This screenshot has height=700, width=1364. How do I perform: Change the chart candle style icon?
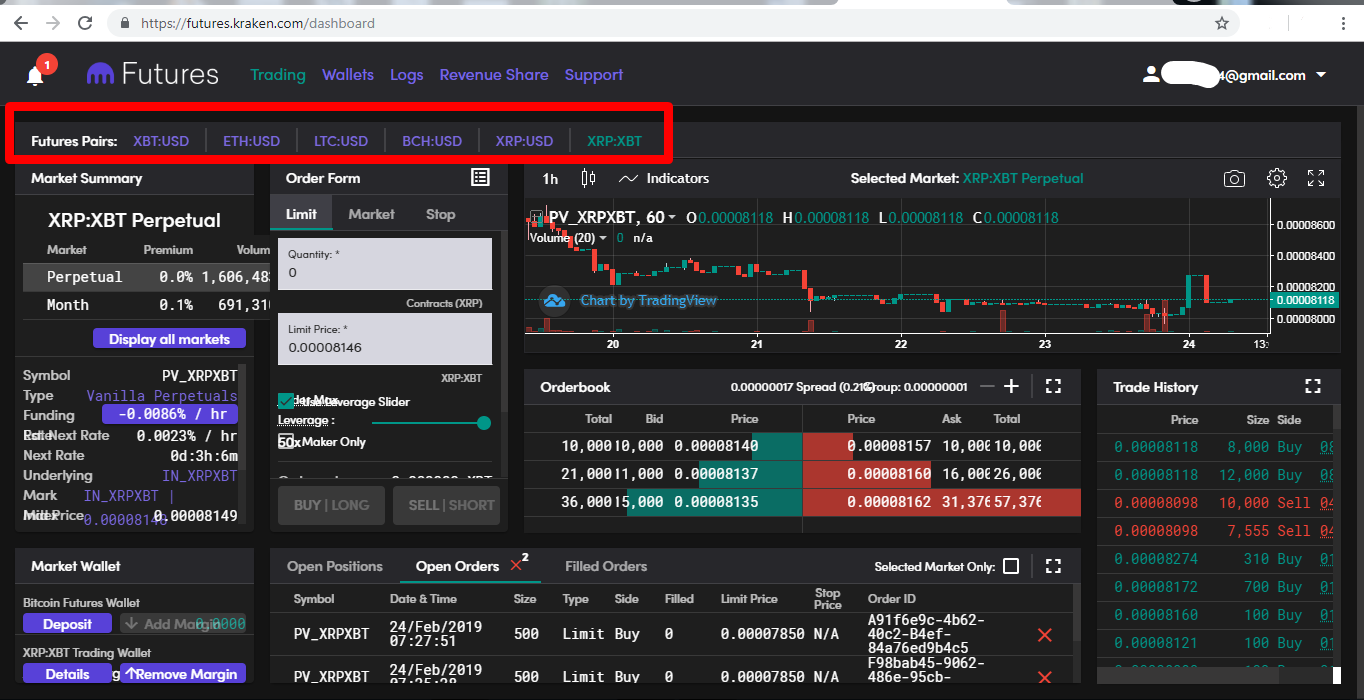588,178
